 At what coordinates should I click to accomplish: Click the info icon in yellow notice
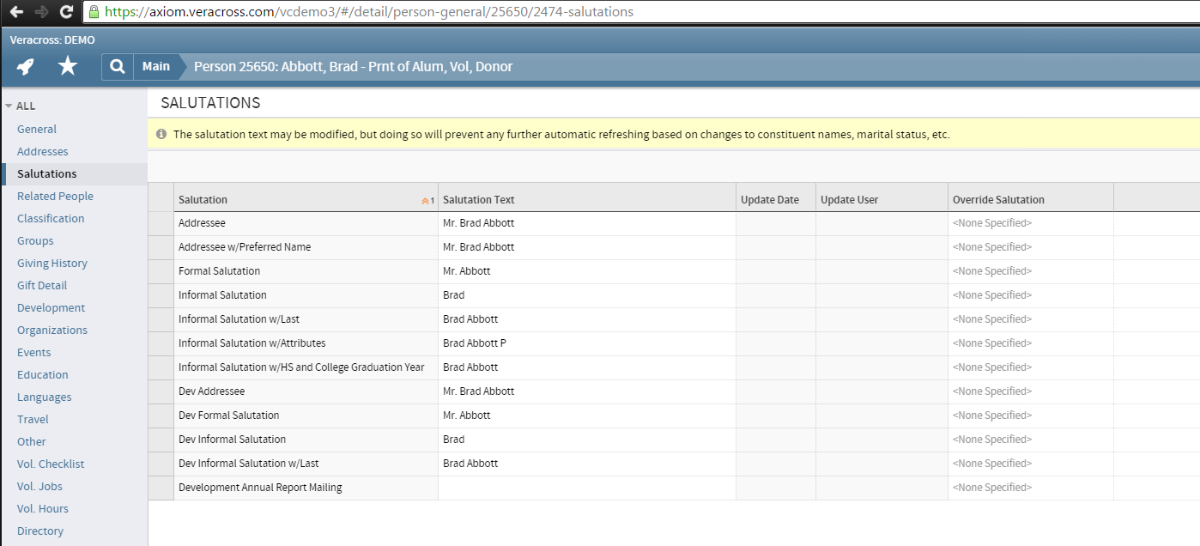(x=161, y=134)
